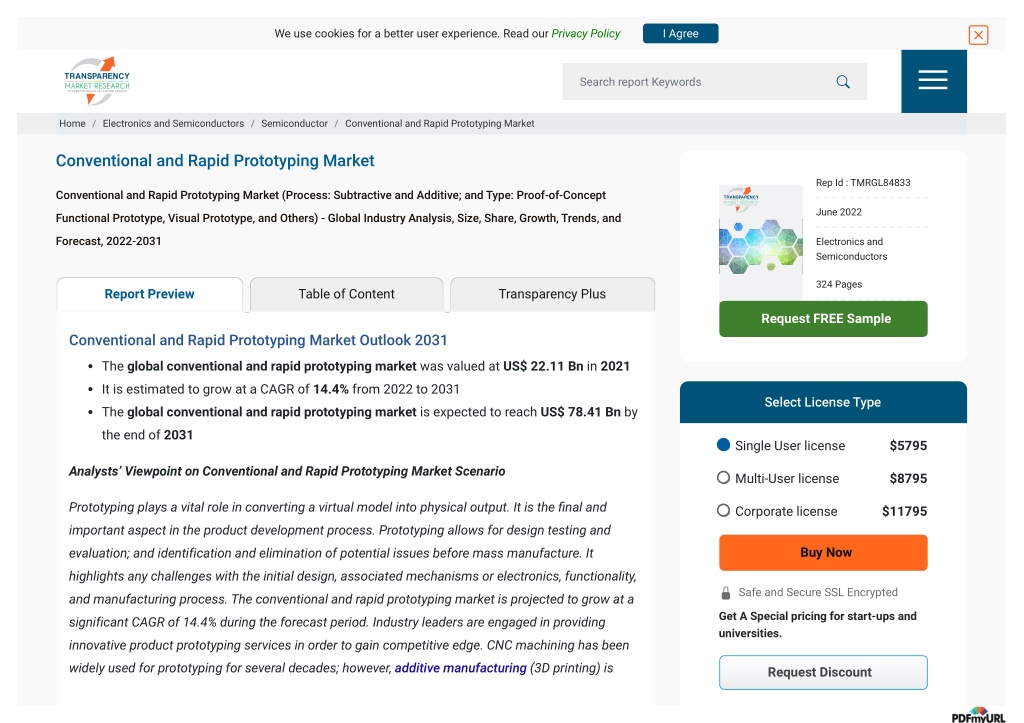The width and height of the screenshot is (1024, 723).
Task: Click the Rep Id TMRGL84833 text
Action: tap(863, 183)
